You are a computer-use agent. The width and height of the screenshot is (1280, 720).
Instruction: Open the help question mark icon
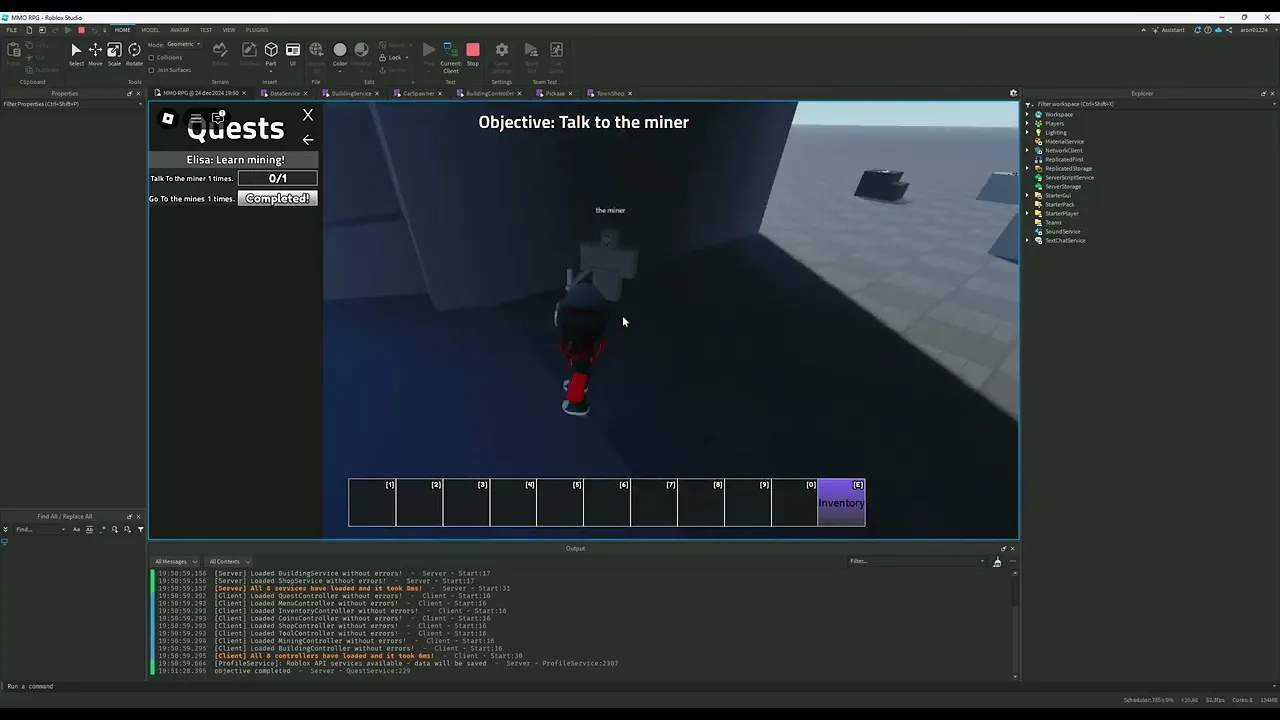(1208, 30)
